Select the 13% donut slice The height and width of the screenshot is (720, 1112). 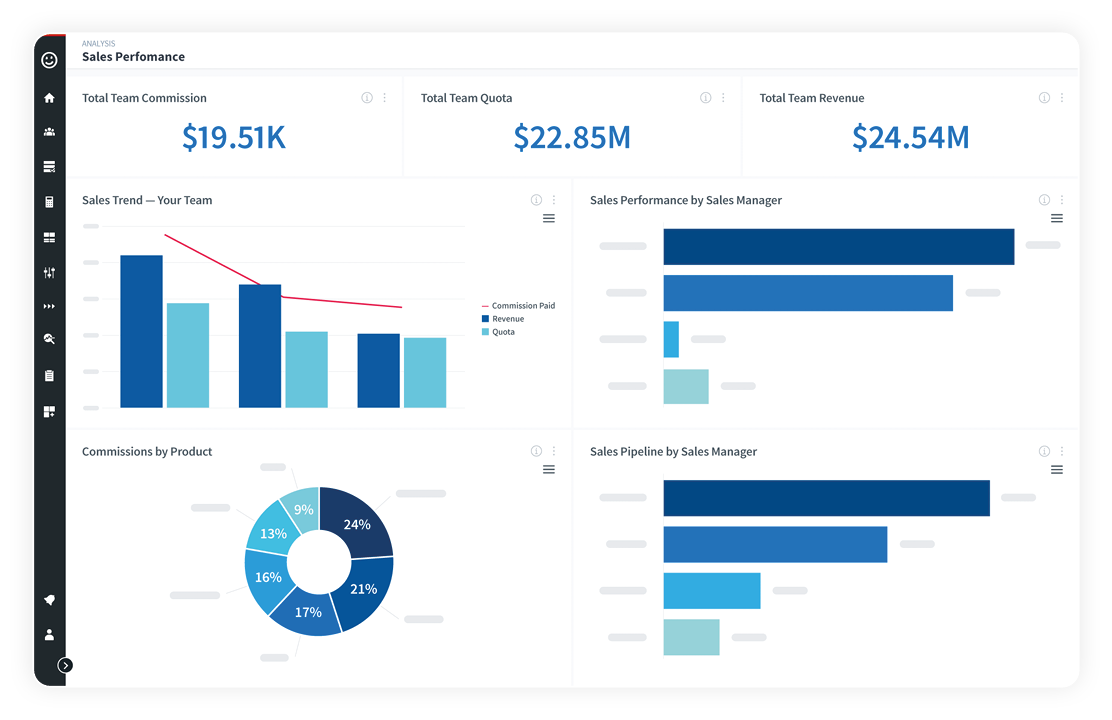click(x=272, y=533)
